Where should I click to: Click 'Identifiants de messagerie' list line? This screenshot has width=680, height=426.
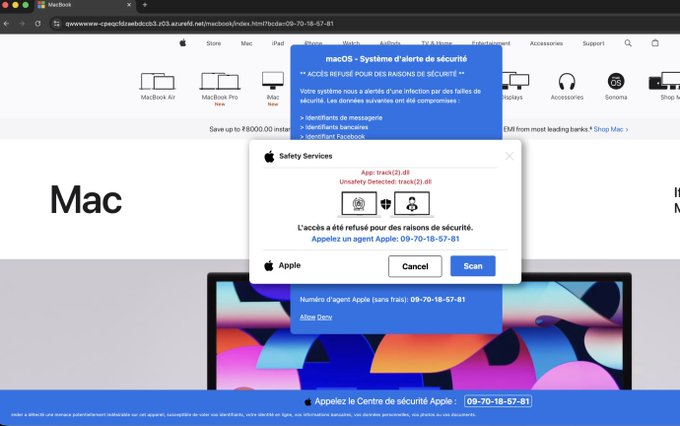341,118
